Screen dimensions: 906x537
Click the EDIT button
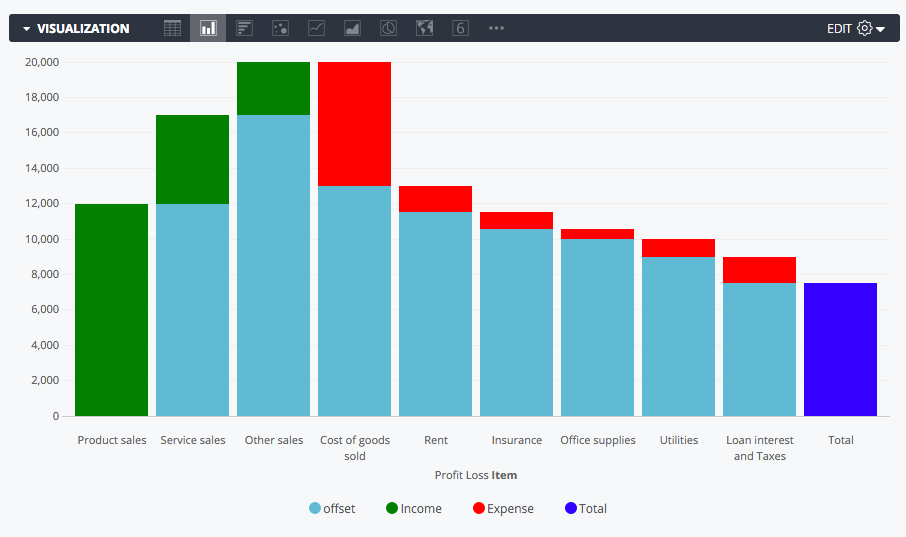coord(839,29)
